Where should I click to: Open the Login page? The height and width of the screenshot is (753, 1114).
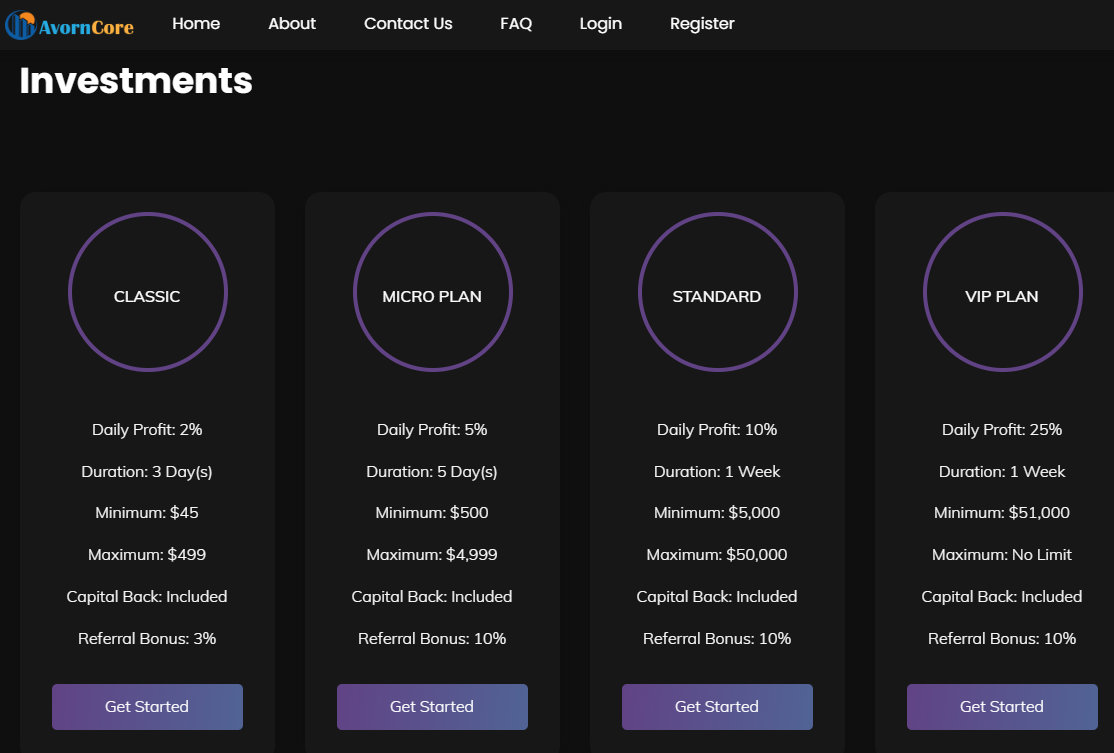point(600,24)
